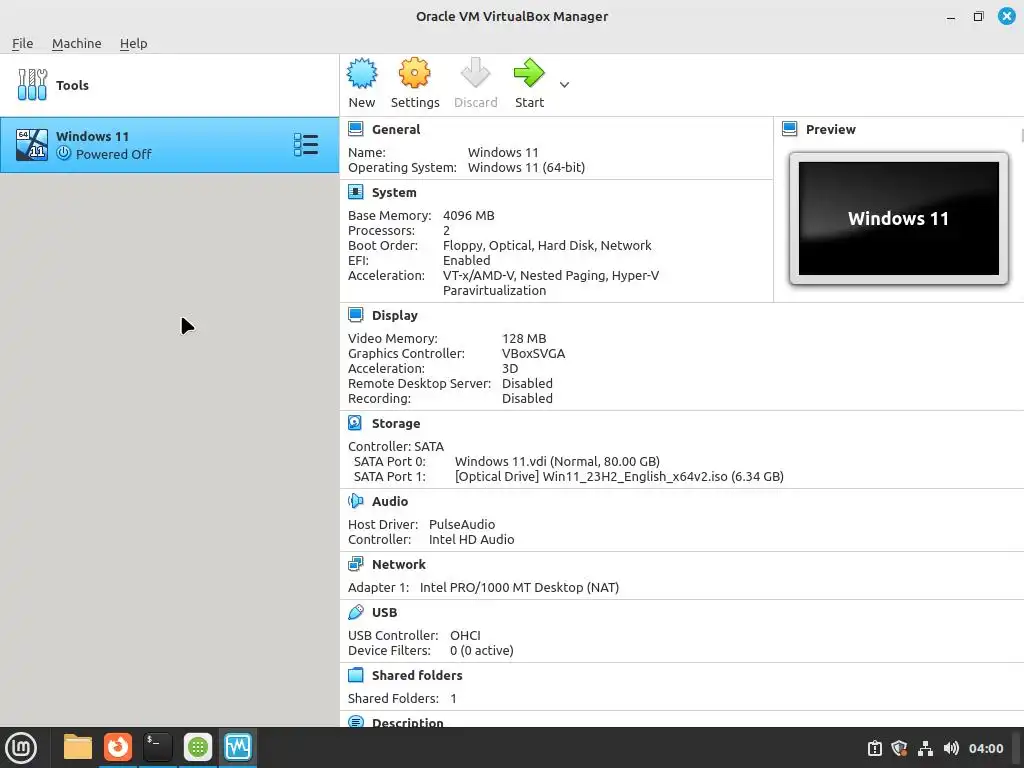Open the Storage settings header link
The height and width of the screenshot is (768, 1024).
click(x=396, y=424)
